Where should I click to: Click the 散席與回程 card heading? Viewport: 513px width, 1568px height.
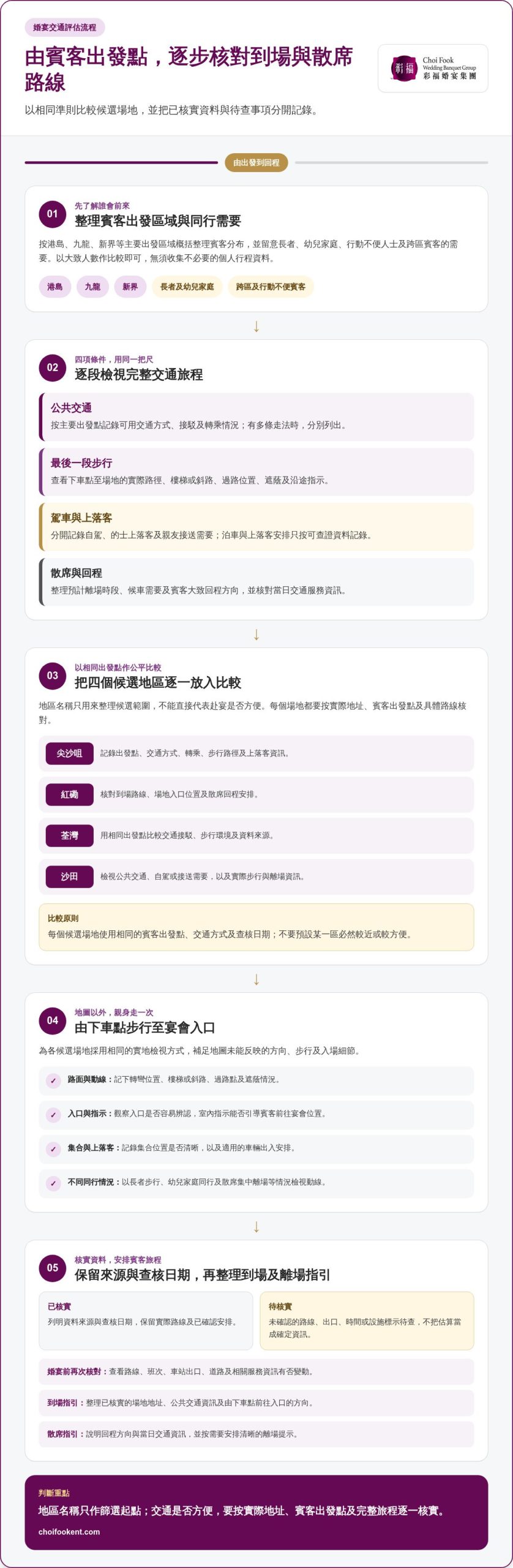point(77,573)
